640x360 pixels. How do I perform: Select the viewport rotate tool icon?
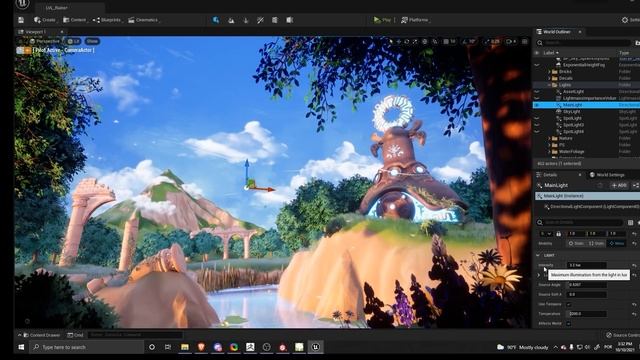click(x=407, y=42)
